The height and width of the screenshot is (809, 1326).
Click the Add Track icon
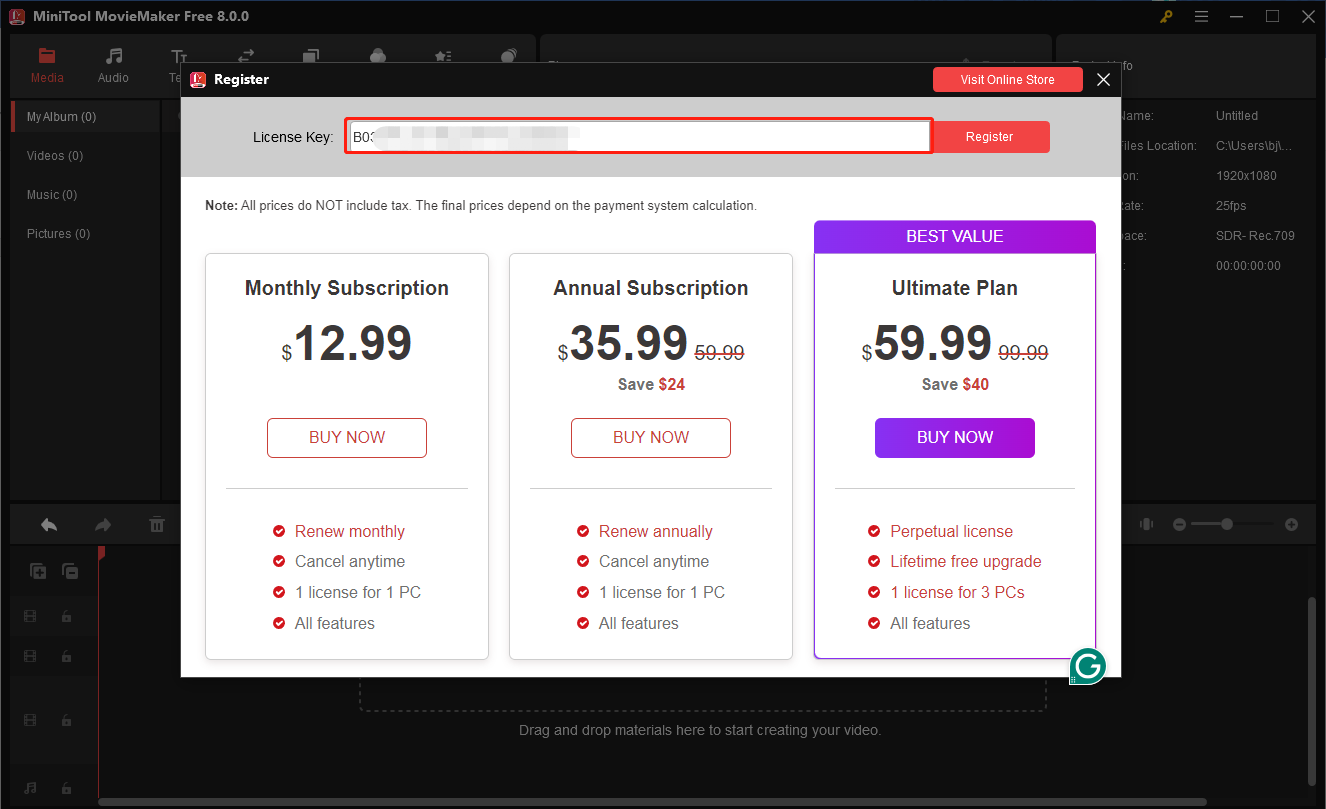point(38,571)
